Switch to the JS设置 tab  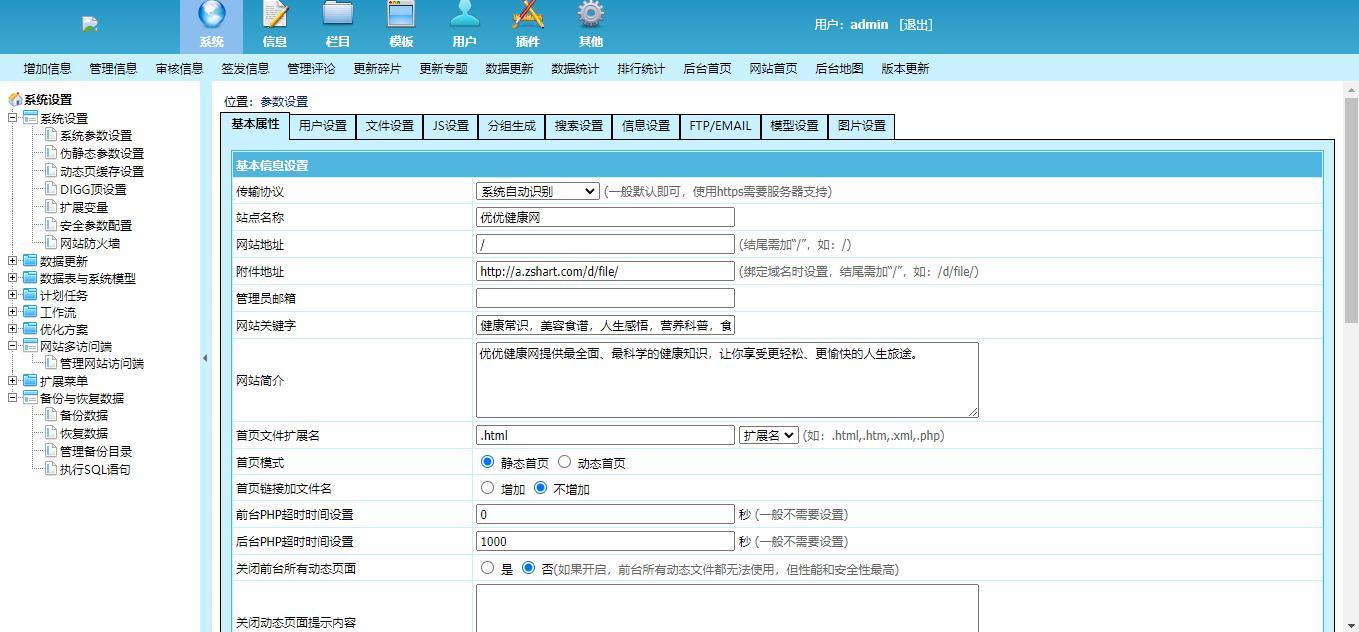(451, 126)
